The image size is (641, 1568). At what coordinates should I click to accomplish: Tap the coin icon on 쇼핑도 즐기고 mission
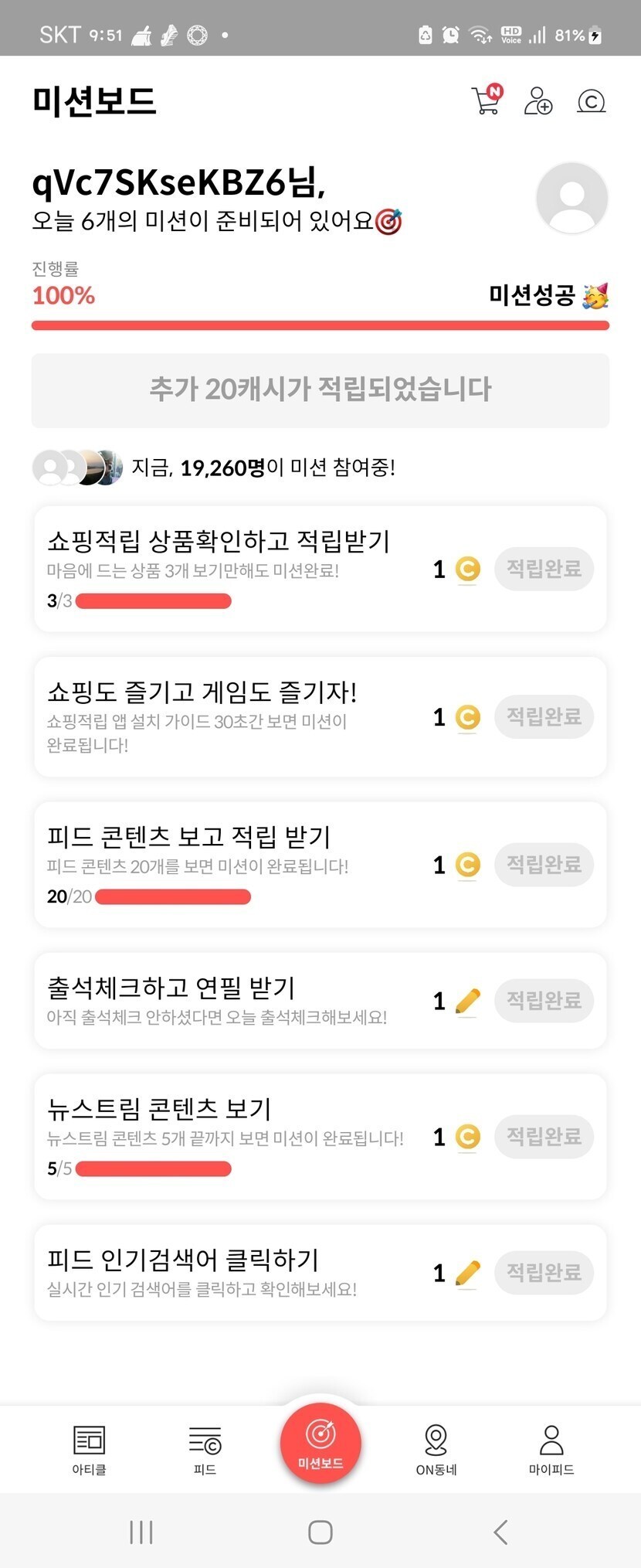tap(467, 718)
